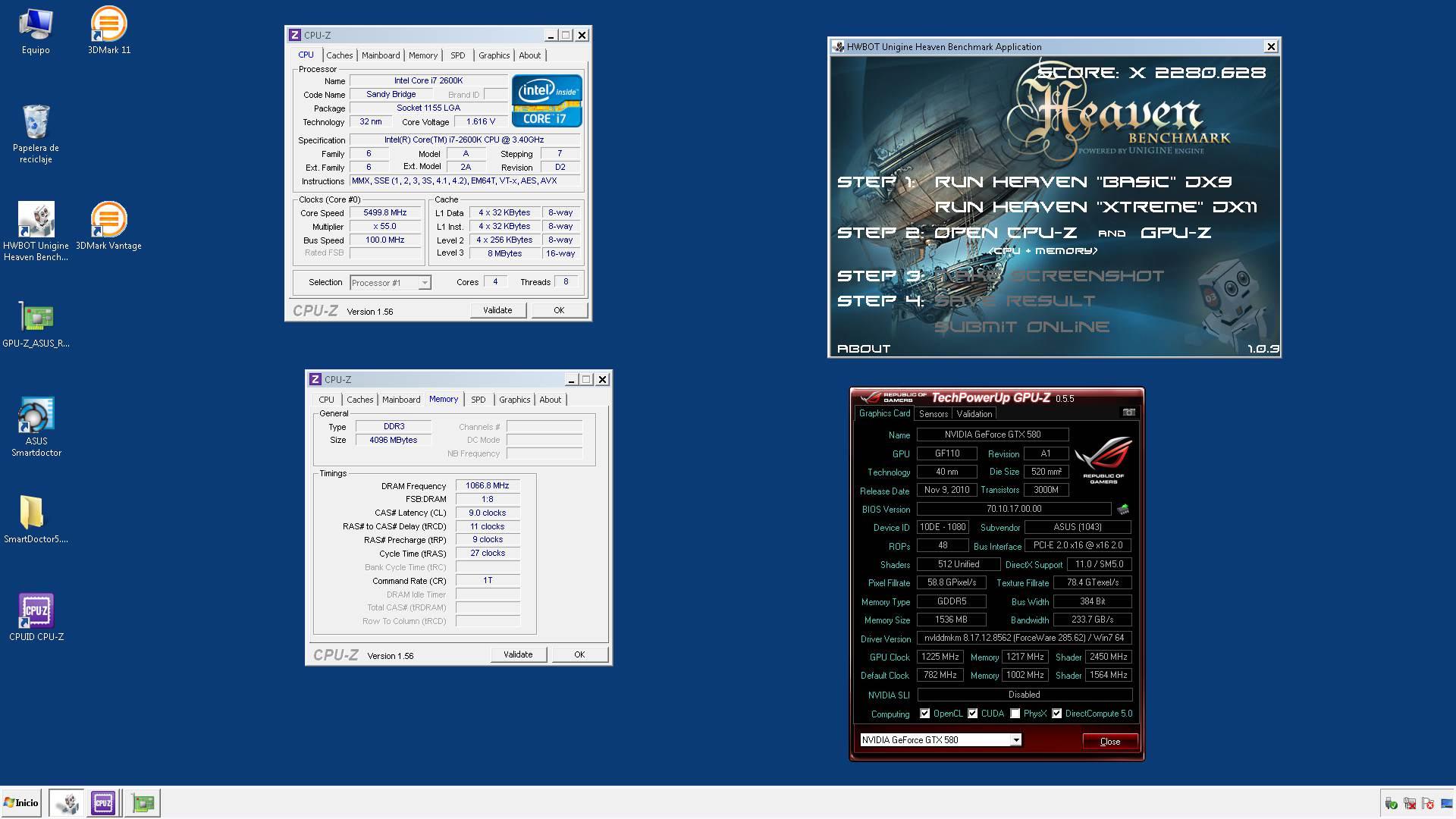Open the SmartDoctor5 folder icon
Screen dimensions: 1456x819
click(36, 519)
